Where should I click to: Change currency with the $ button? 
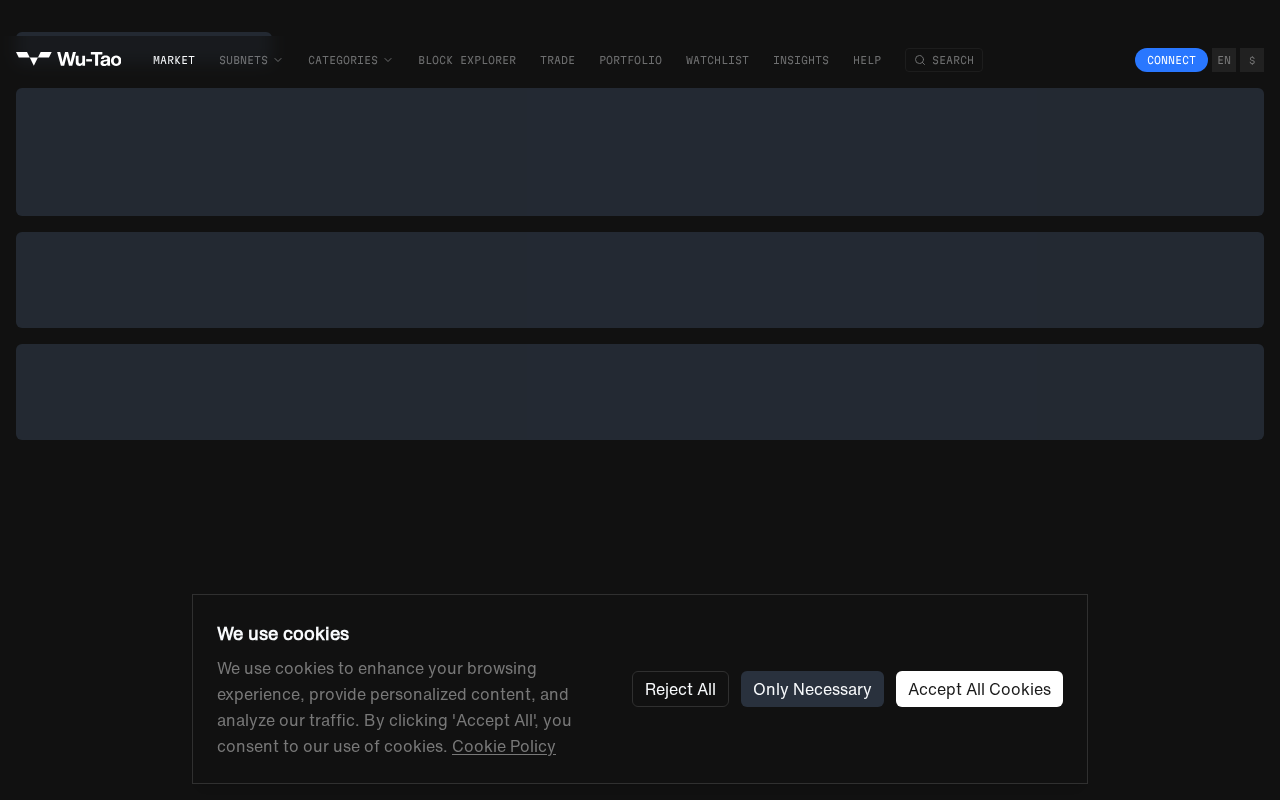[x=1252, y=60]
